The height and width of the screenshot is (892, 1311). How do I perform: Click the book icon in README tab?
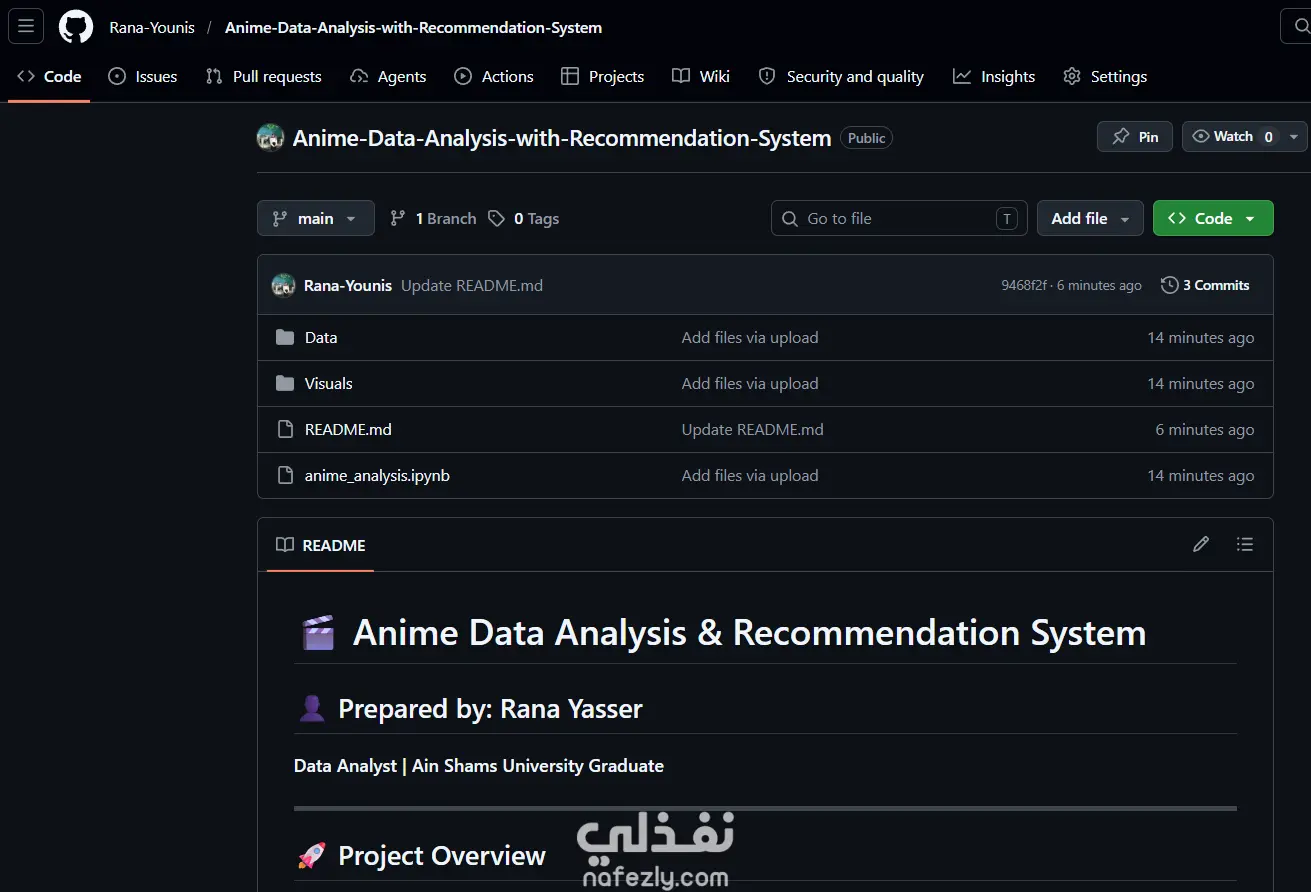click(x=285, y=545)
